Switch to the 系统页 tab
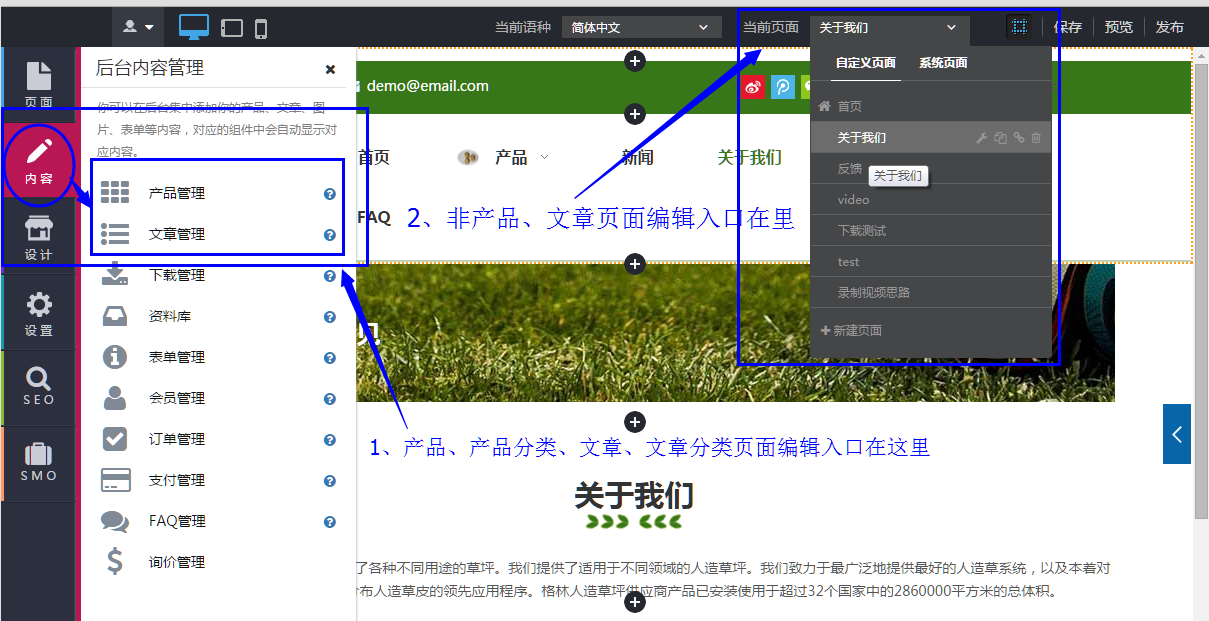 [945, 63]
